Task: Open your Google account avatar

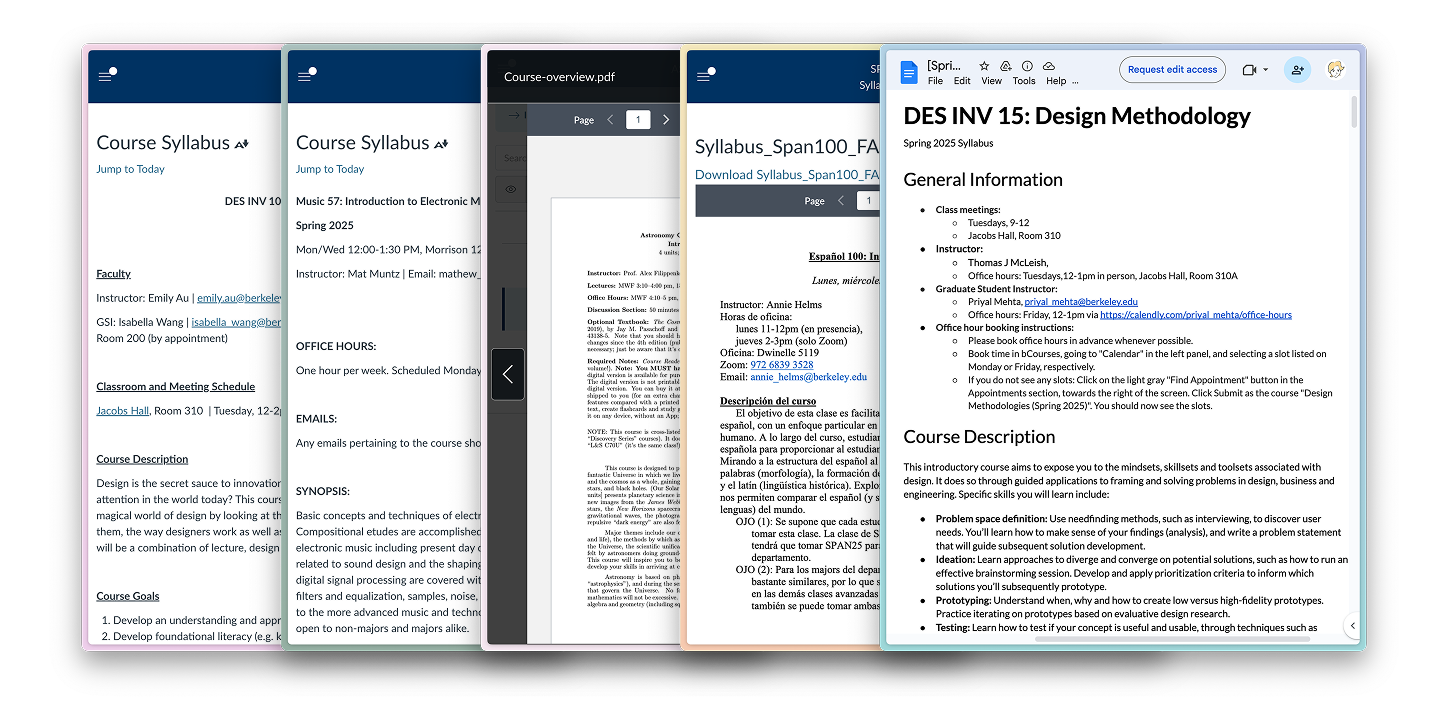Action: [1337, 69]
